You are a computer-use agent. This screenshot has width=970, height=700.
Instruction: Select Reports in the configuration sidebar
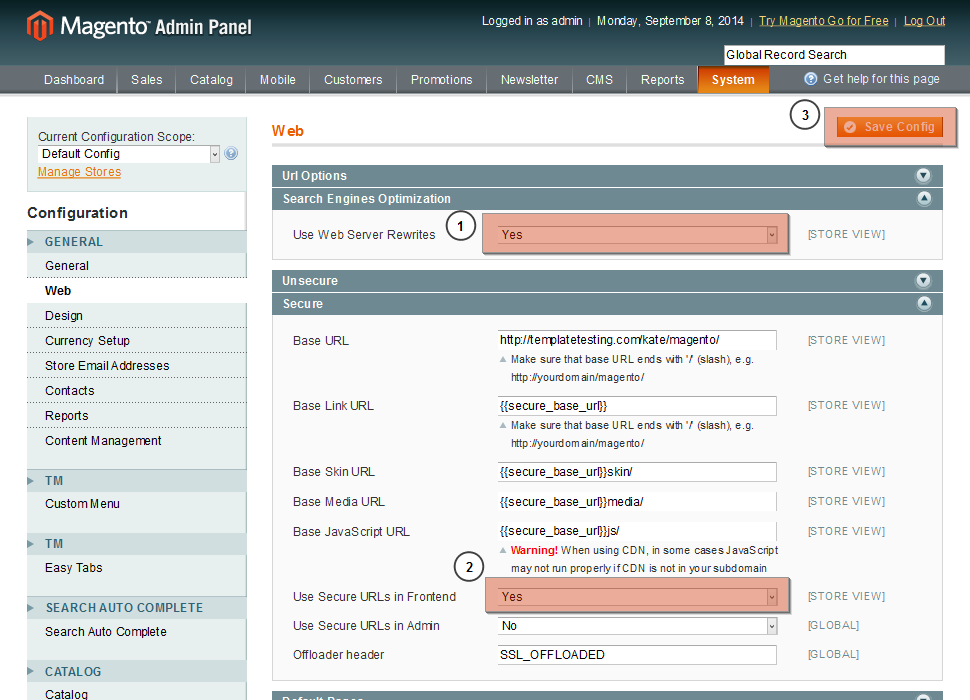click(137, 416)
